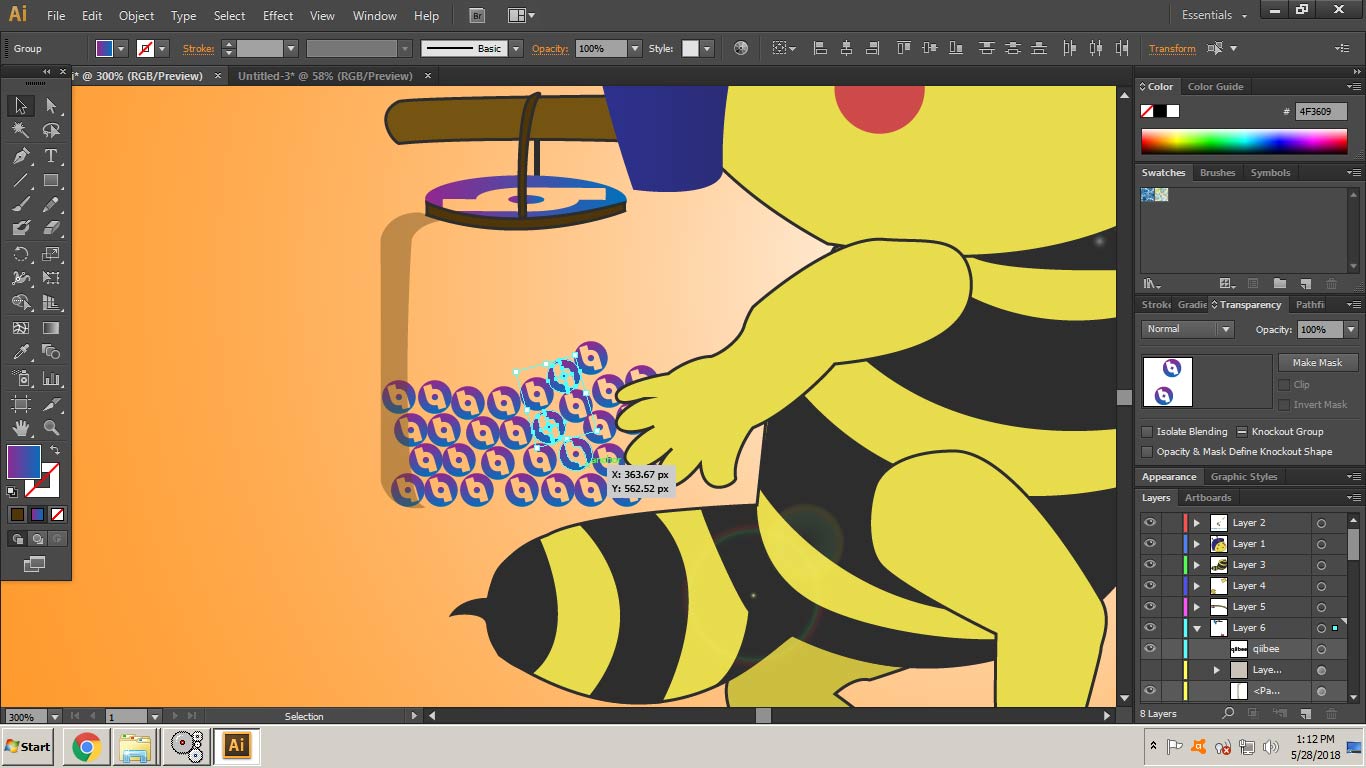The height and width of the screenshot is (768, 1366).
Task: Toggle visibility of Layer 5
Action: tap(1150, 606)
